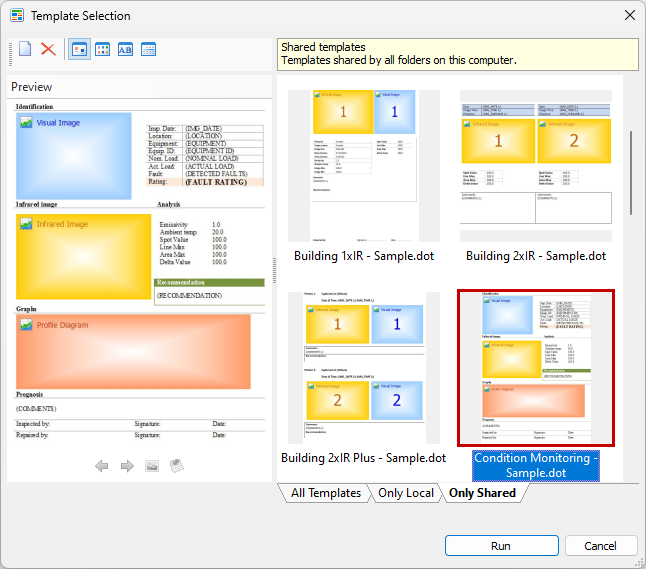Click the Template Selection window icon
This screenshot has width=646, height=569.
(x=17, y=16)
